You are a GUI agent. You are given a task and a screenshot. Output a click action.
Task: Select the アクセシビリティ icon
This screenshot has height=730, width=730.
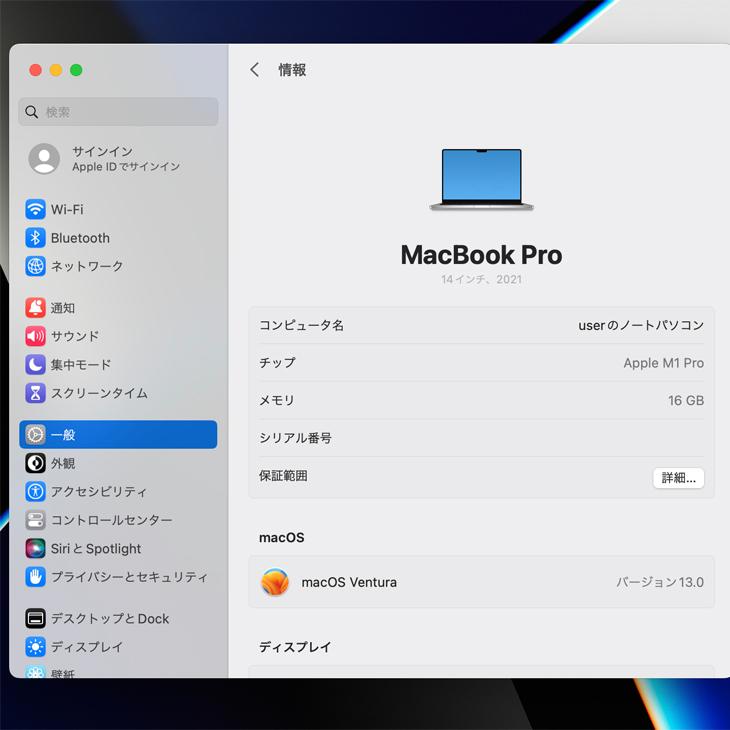point(35,492)
